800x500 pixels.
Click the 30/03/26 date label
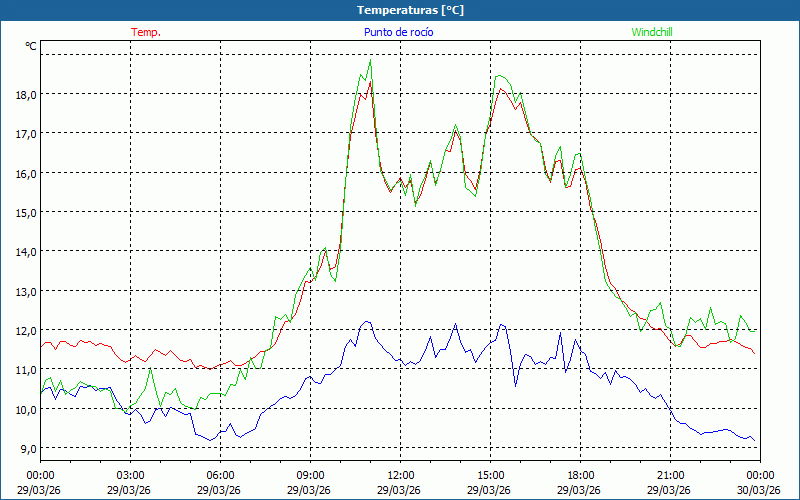tap(760, 490)
